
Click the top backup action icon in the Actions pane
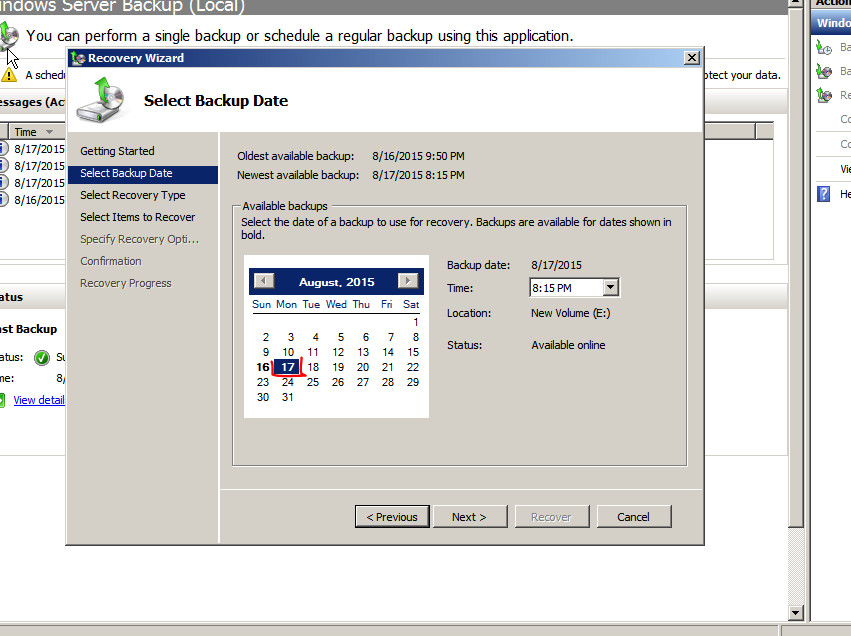click(824, 48)
